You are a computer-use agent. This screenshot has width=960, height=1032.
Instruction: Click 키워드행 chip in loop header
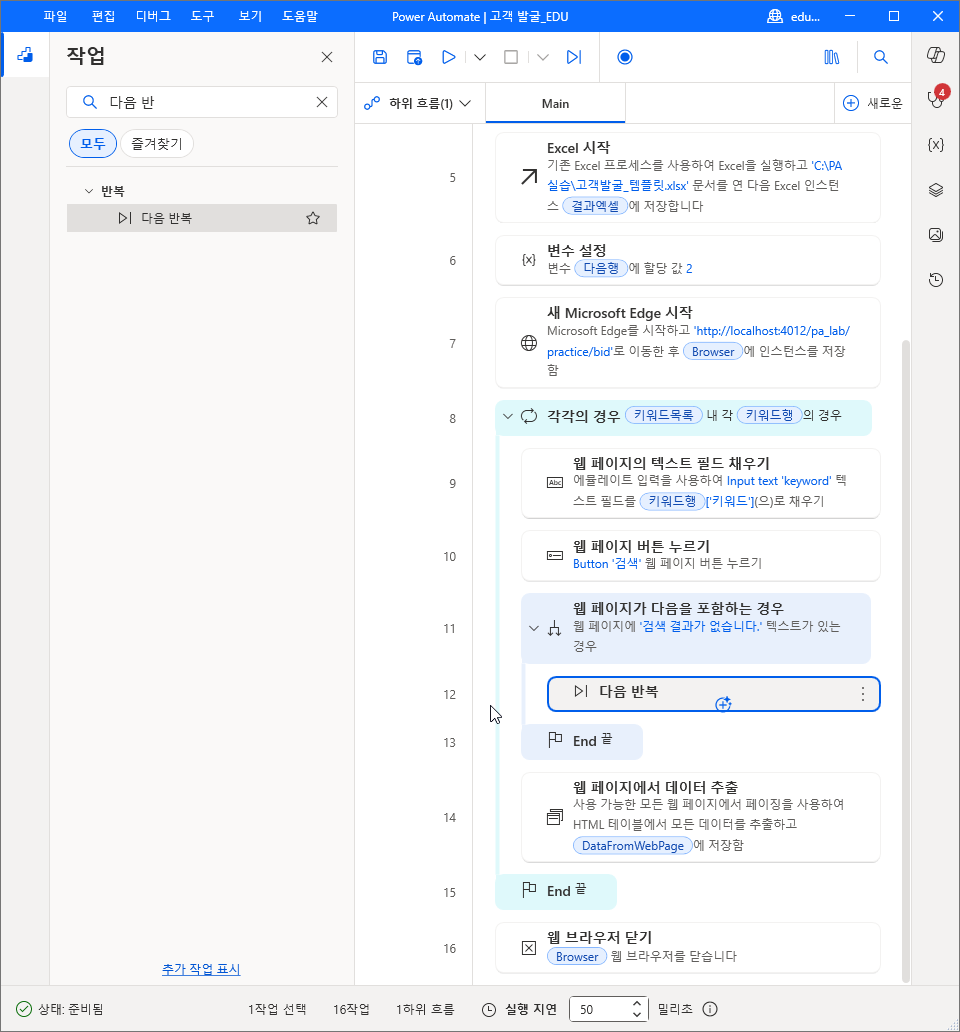click(769, 415)
